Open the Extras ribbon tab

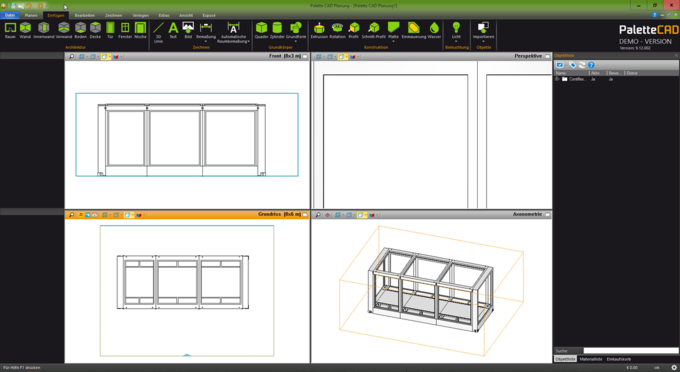[x=164, y=15]
